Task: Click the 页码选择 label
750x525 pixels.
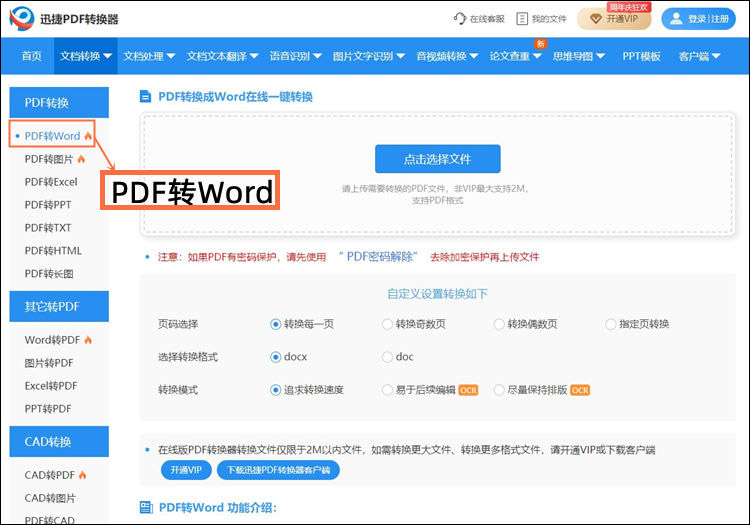Action: pyautogui.click(x=178, y=325)
